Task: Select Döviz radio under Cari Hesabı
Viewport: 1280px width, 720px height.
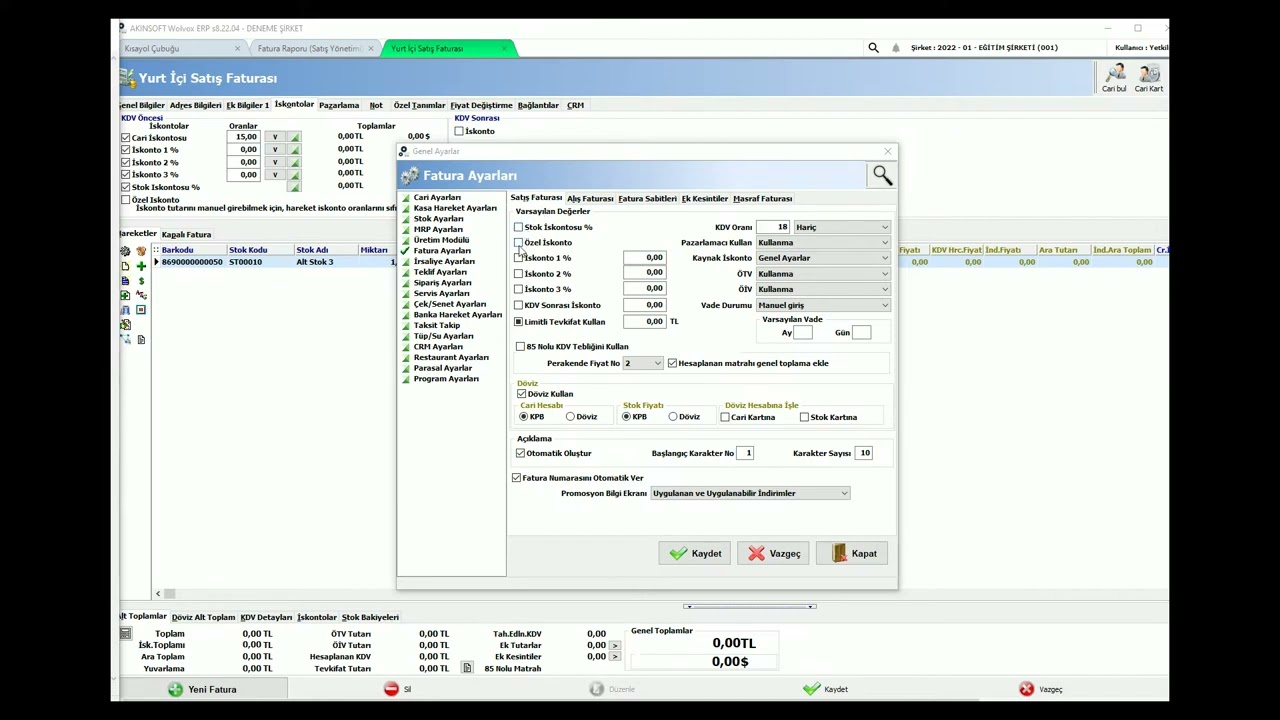Action: click(x=570, y=417)
